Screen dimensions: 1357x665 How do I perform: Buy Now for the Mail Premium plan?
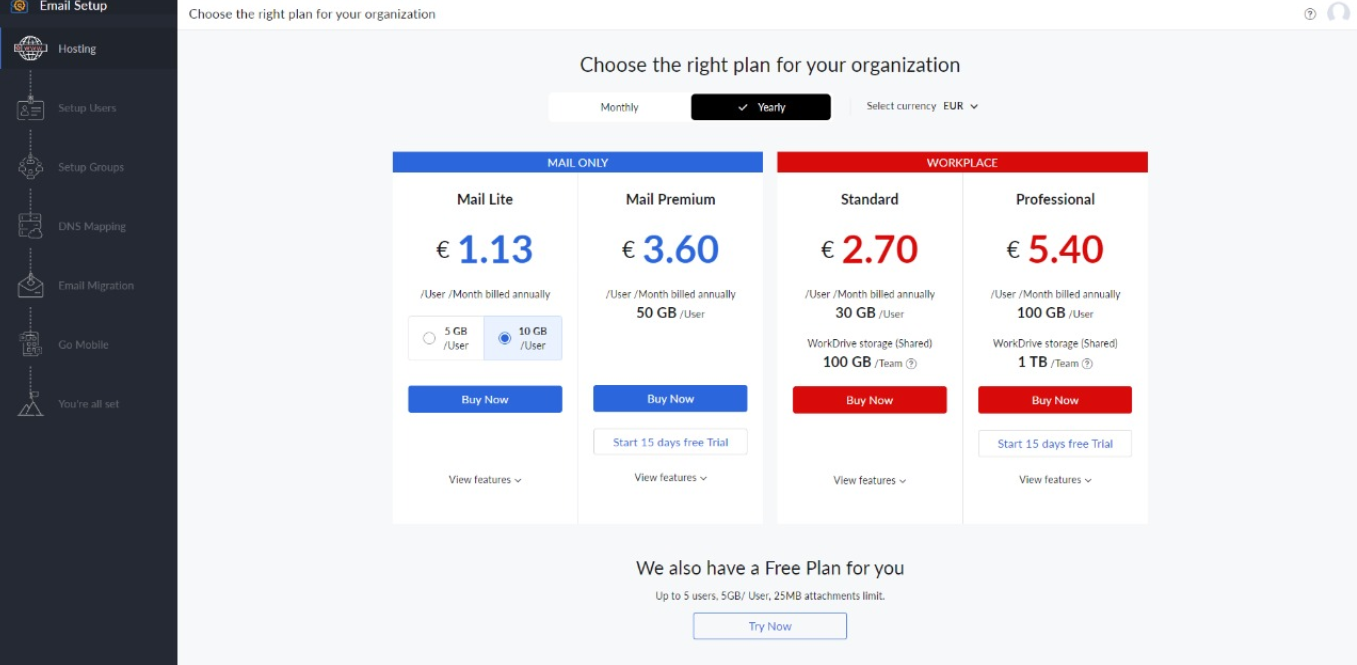[x=670, y=399]
